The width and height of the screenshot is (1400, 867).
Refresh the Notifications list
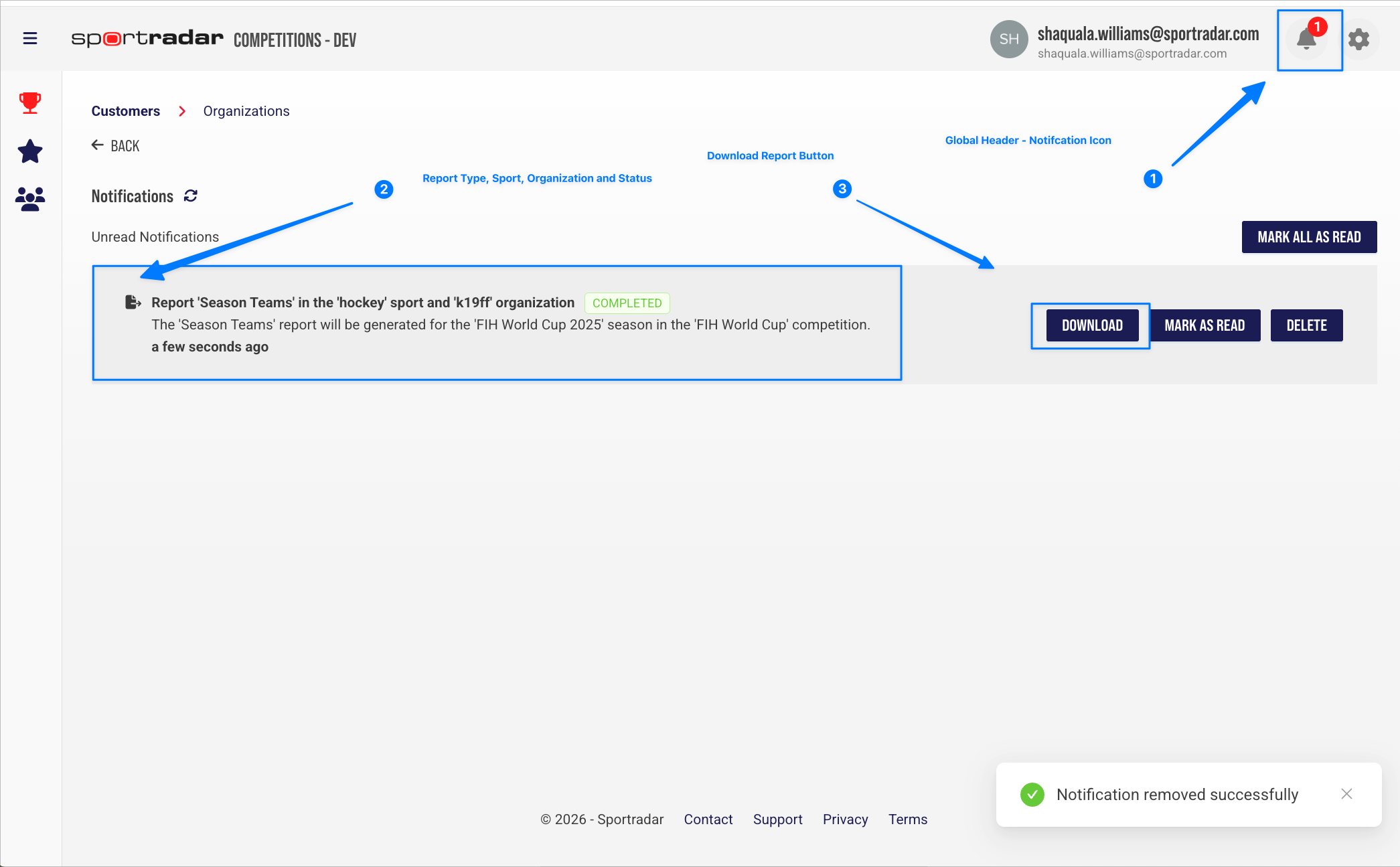(x=191, y=195)
